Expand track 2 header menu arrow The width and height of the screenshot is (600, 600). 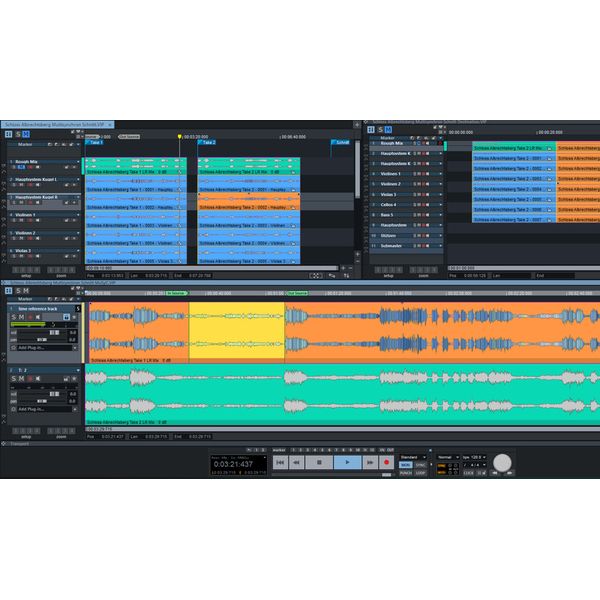point(78,370)
